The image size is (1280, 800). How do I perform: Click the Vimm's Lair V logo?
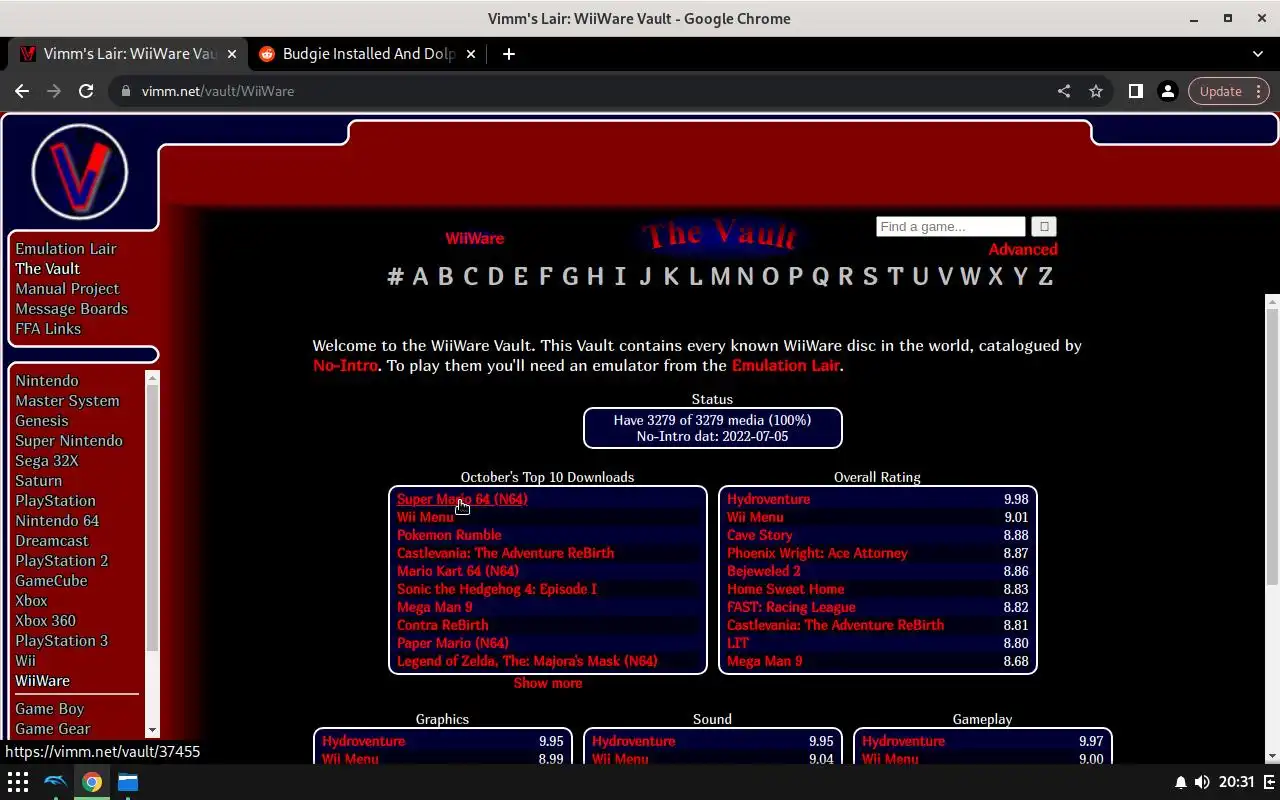coord(80,172)
